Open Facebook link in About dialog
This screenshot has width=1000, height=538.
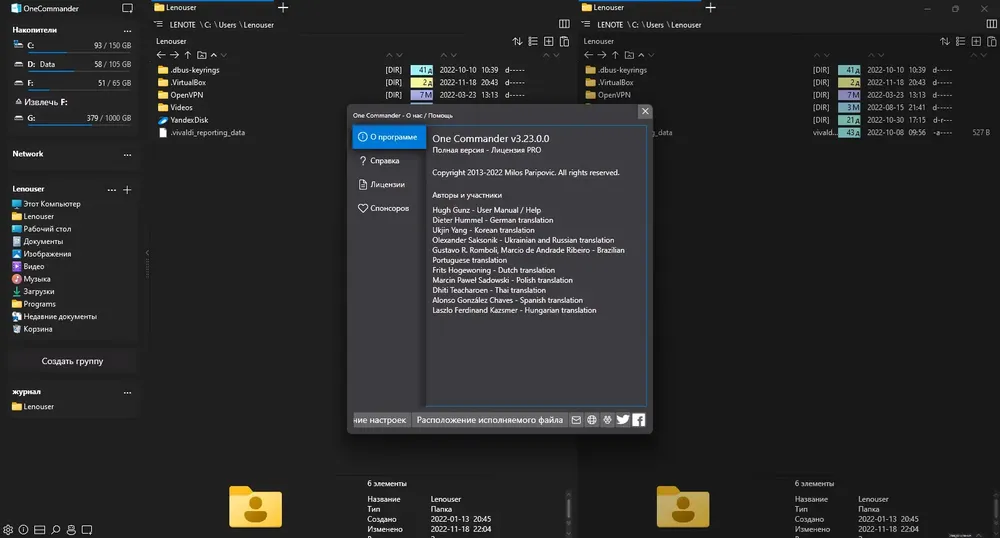(x=638, y=419)
